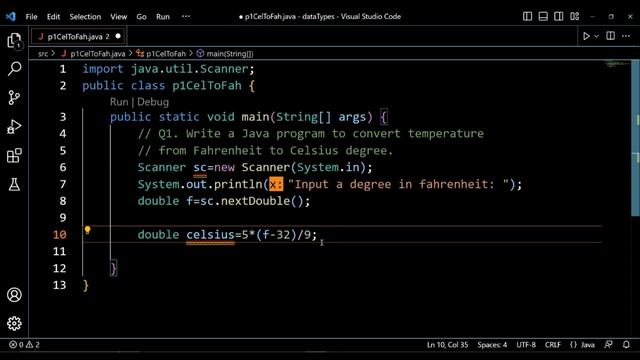Open the Explorer view in activity bar
The width and height of the screenshot is (640, 360).
click(x=14, y=41)
